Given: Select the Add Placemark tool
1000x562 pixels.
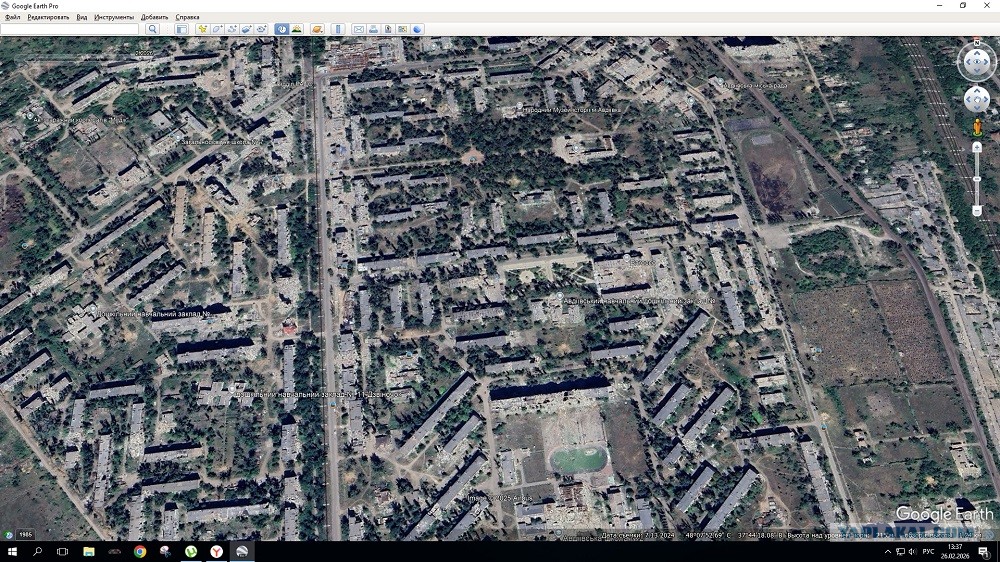Looking at the screenshot, I should 202,30.
